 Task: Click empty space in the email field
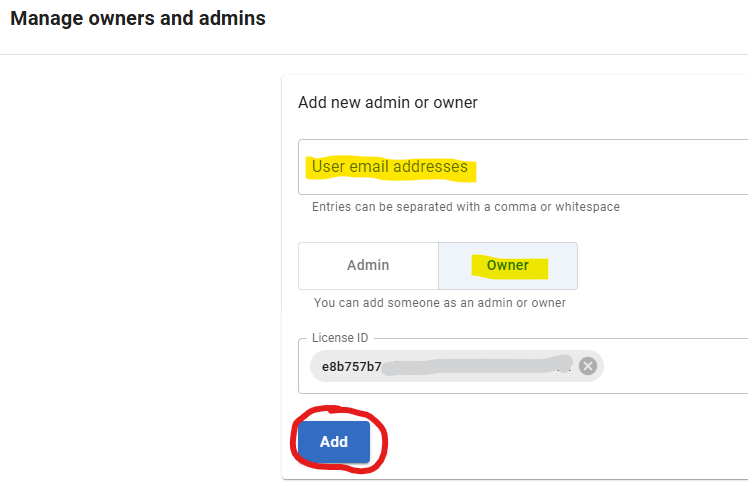[x=611, y=167]
